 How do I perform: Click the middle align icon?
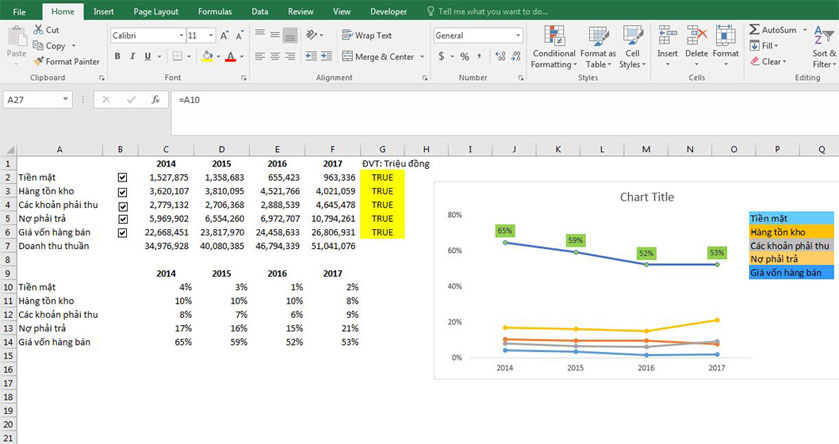275,34
